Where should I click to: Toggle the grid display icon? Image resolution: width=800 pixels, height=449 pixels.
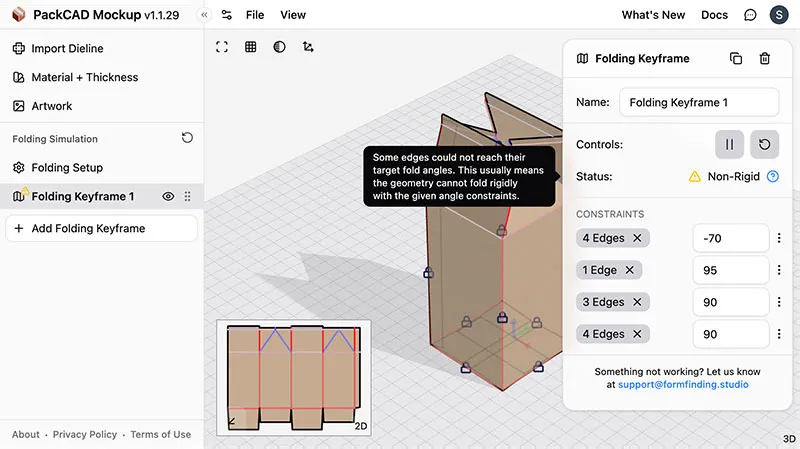tap(251, 47)
